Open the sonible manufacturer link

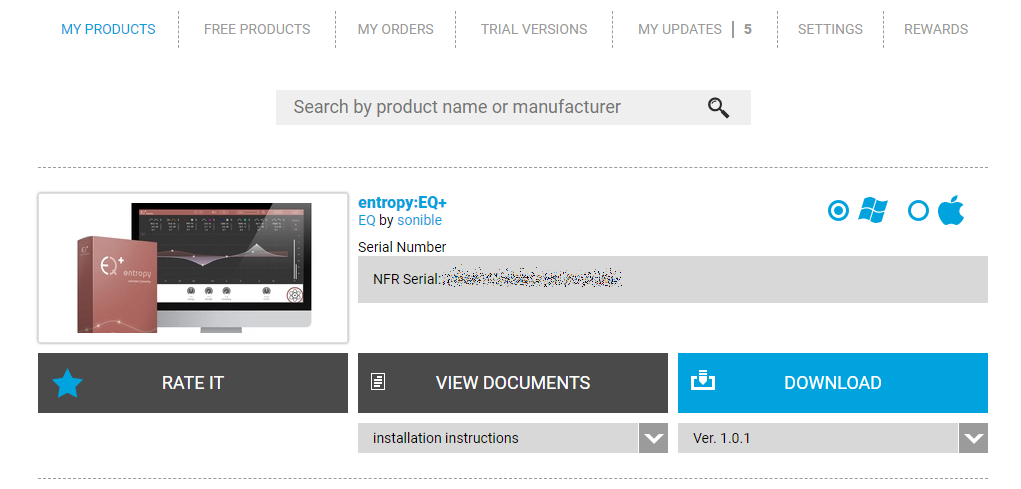point(419,220)
